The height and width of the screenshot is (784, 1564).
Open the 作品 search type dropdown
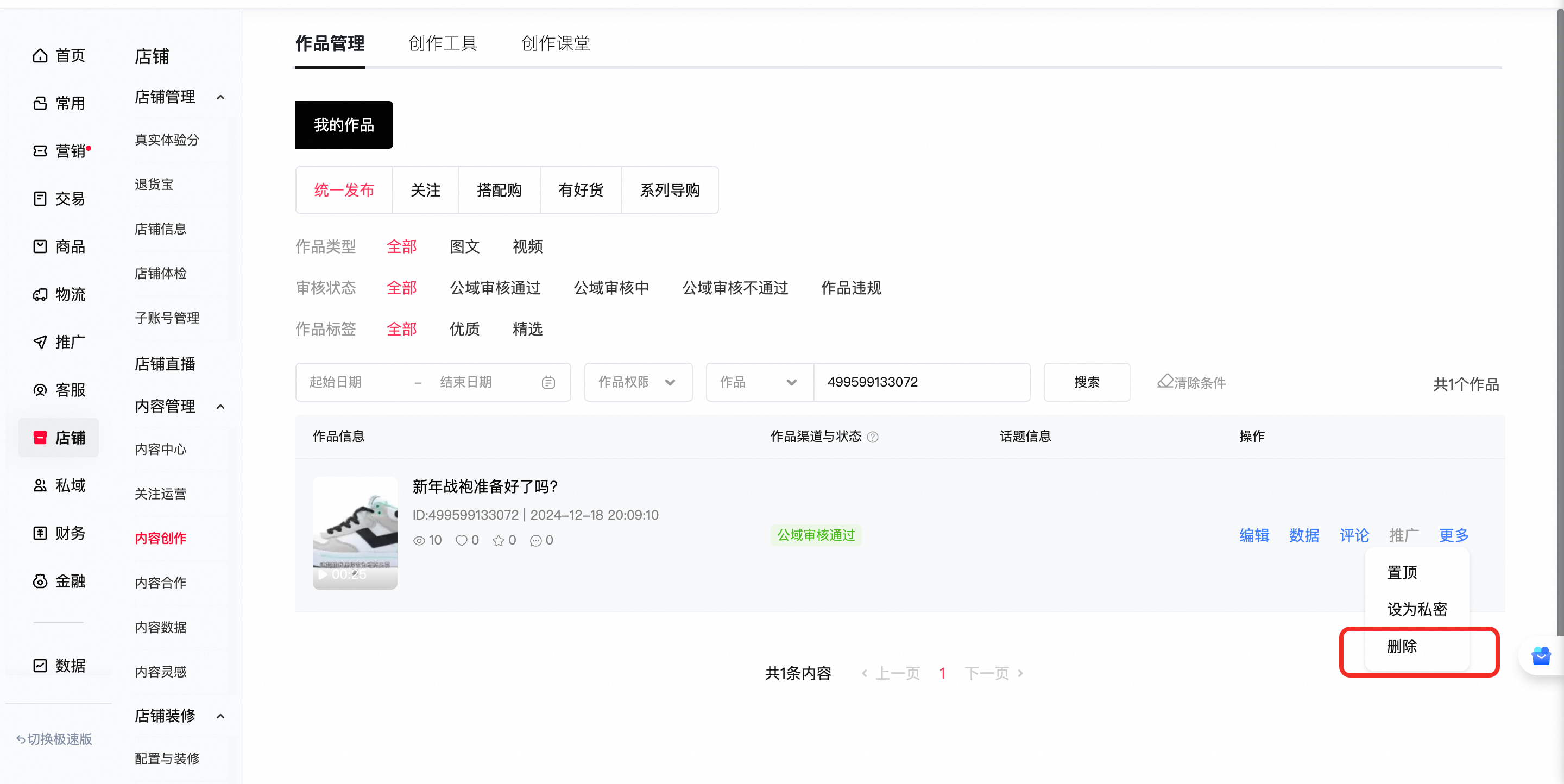pos(760,382)
